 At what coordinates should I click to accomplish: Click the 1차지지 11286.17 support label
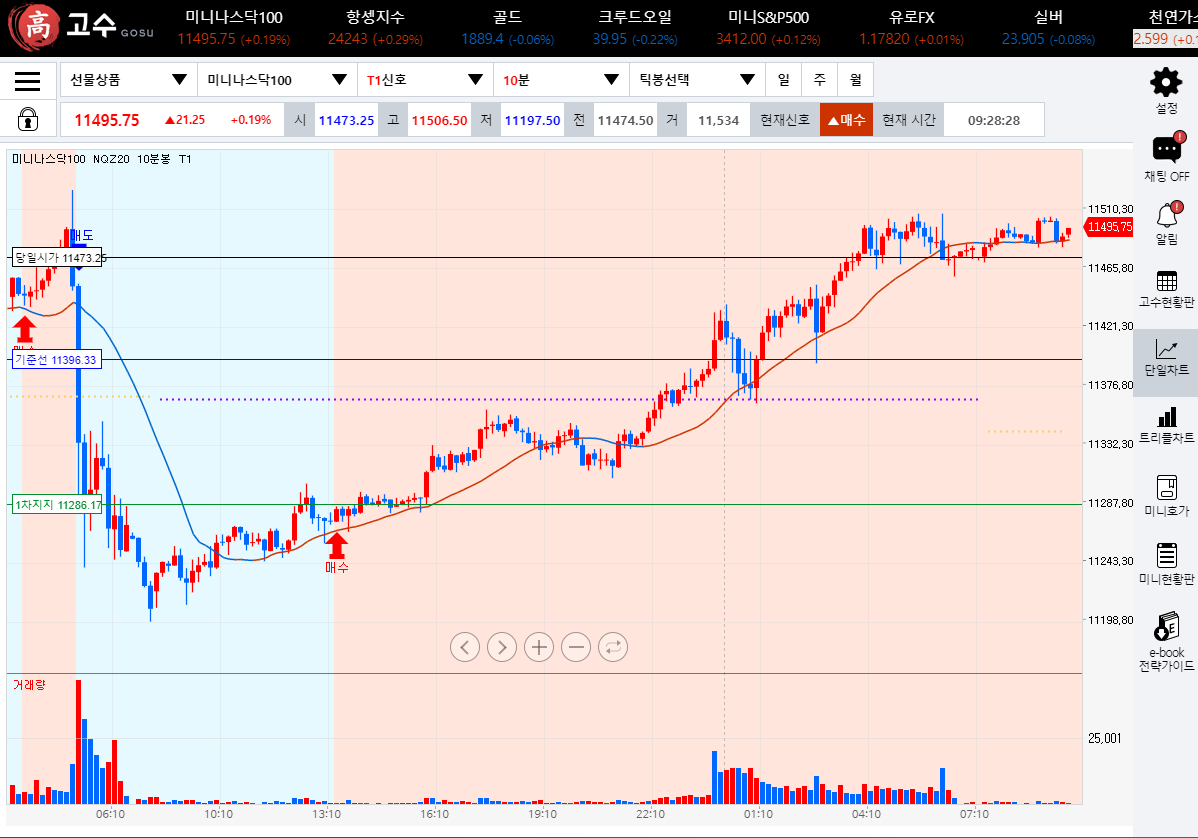click(57, 504)
